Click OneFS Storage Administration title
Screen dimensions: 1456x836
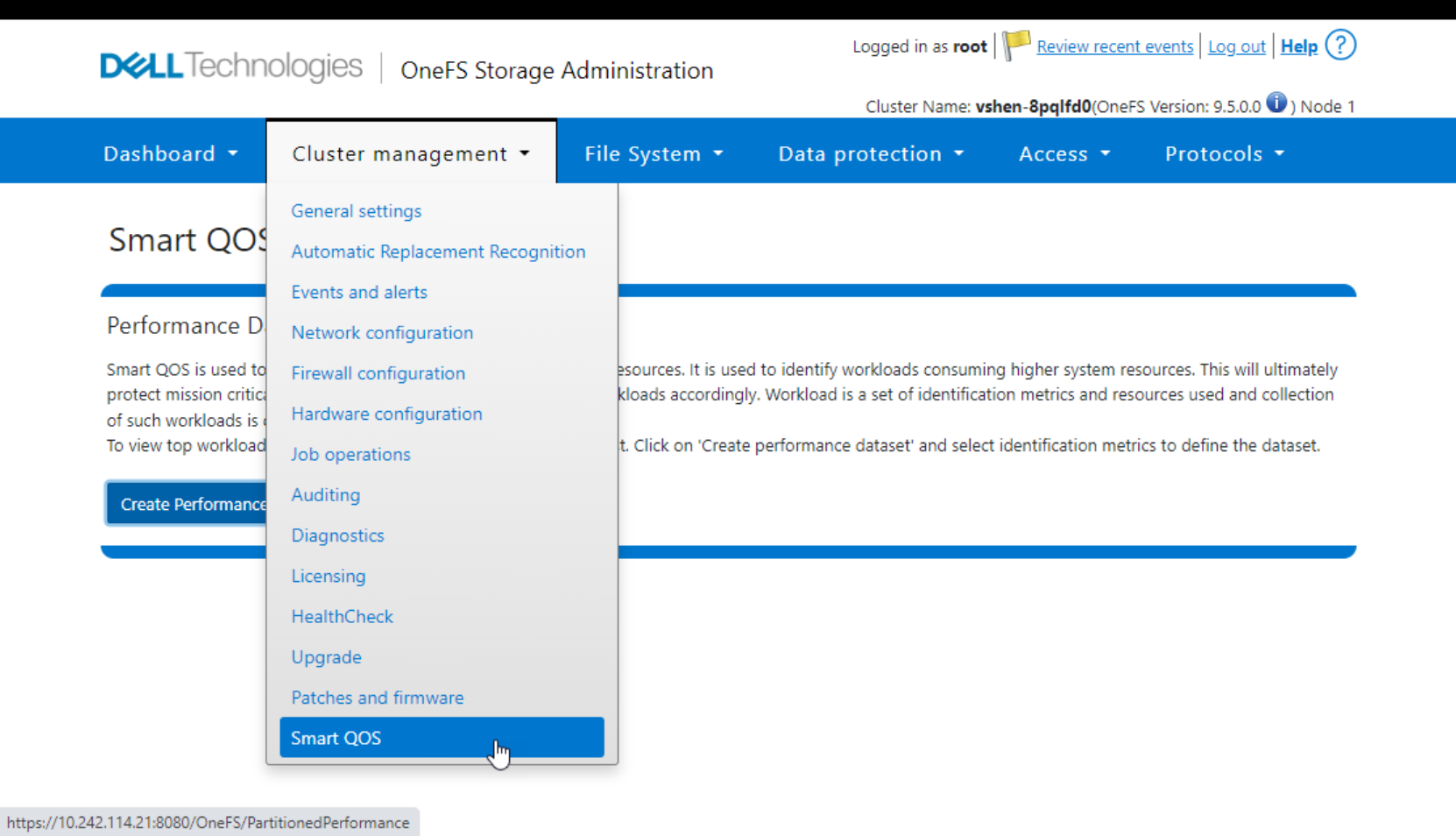[556, 70]
